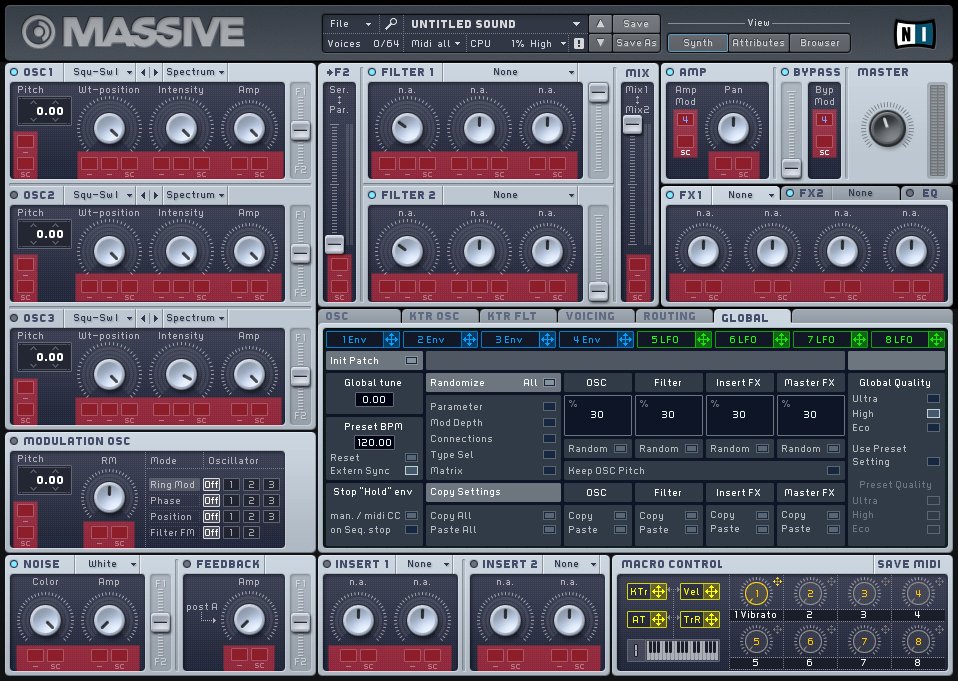The height and width of the screenshot is (681, 958).
Task: Click the Save As button
Action: coord(635,43)
